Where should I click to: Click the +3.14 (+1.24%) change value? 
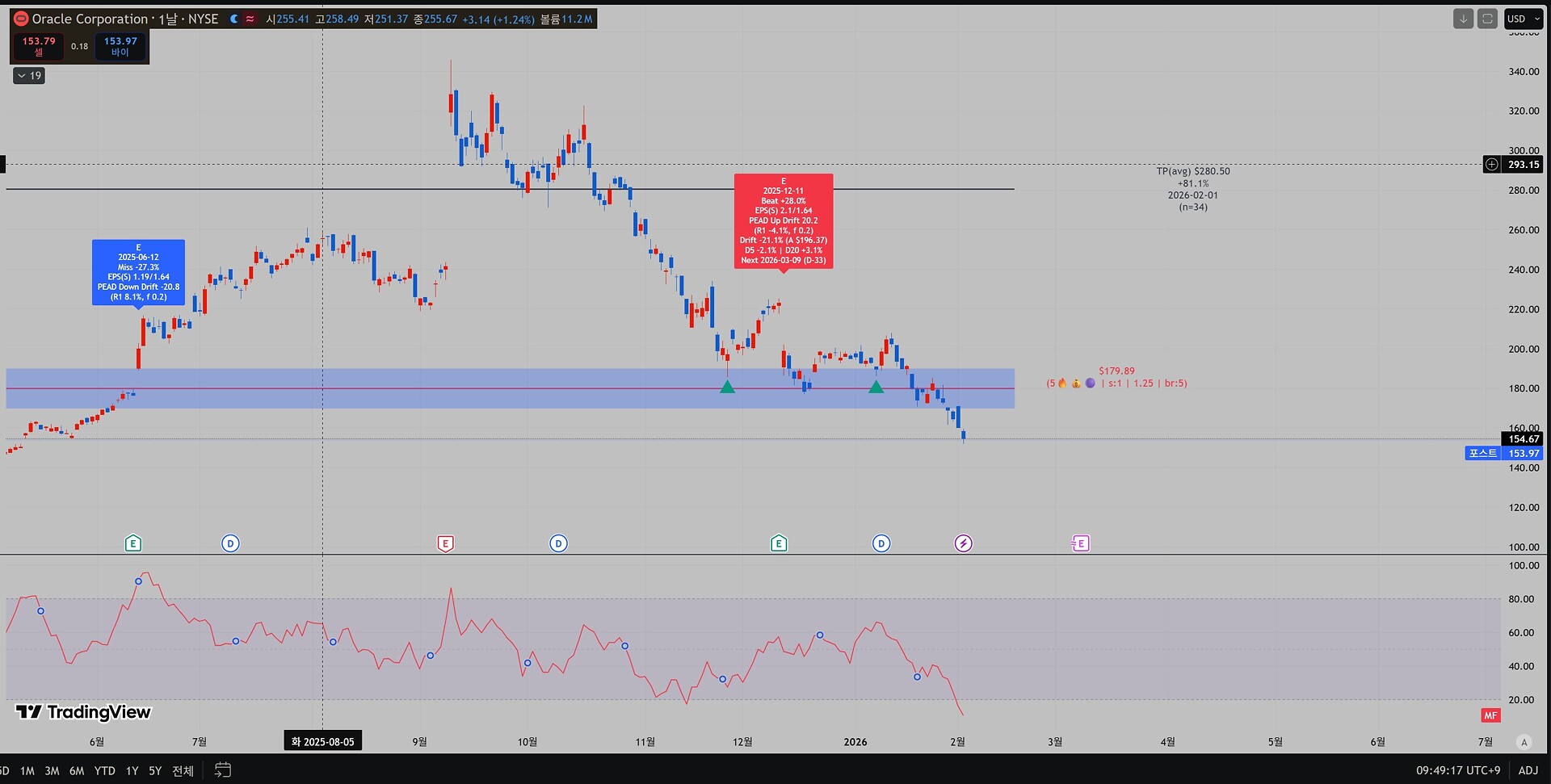(x=498, y=19)
